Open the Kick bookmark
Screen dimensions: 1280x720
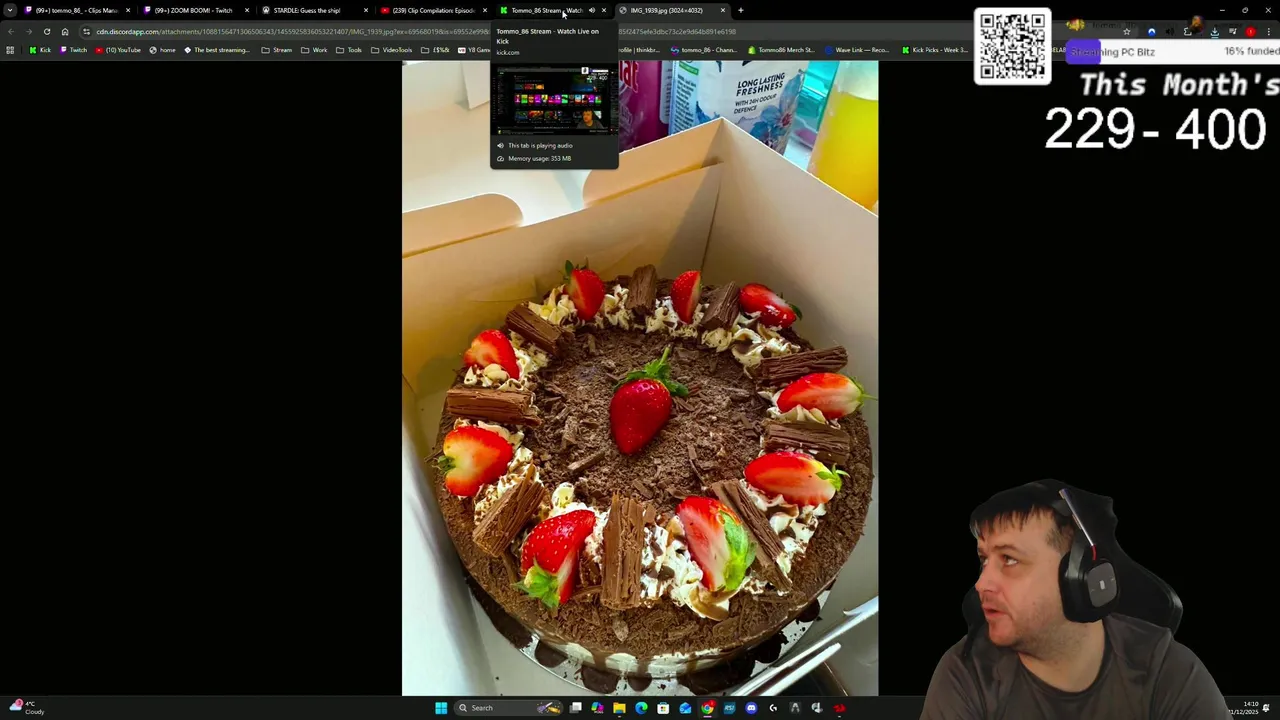[39, 50]
